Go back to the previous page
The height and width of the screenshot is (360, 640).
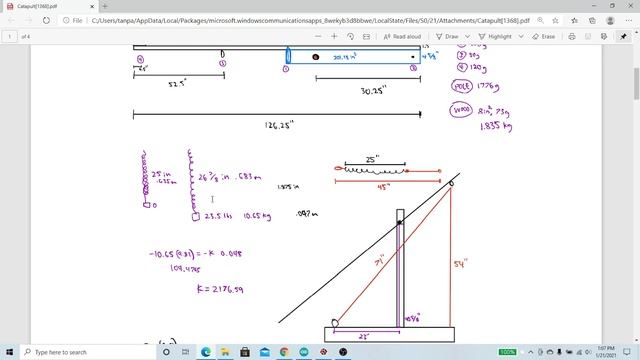pyautogui.click(x=11, y=20)
